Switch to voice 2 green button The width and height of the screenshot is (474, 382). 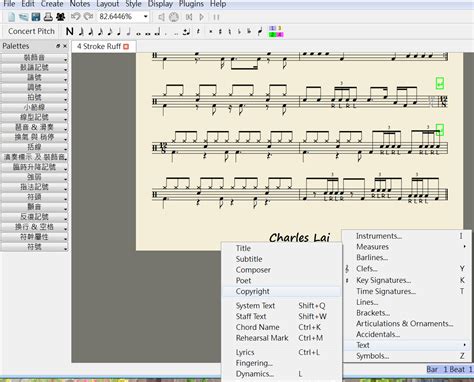pyautogui.click(x=273, y=34)
